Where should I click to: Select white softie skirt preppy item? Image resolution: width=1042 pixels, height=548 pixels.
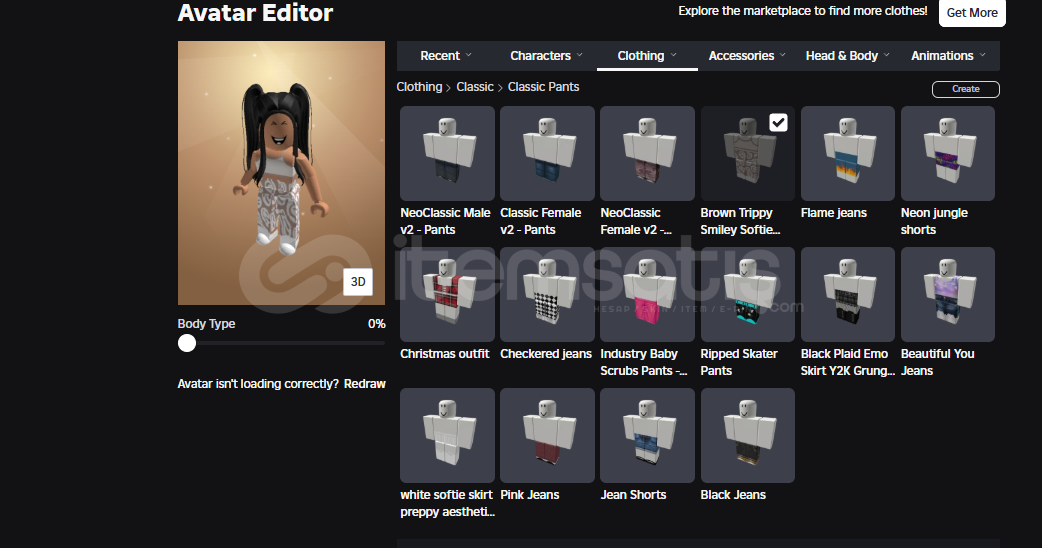pos(447,435)
